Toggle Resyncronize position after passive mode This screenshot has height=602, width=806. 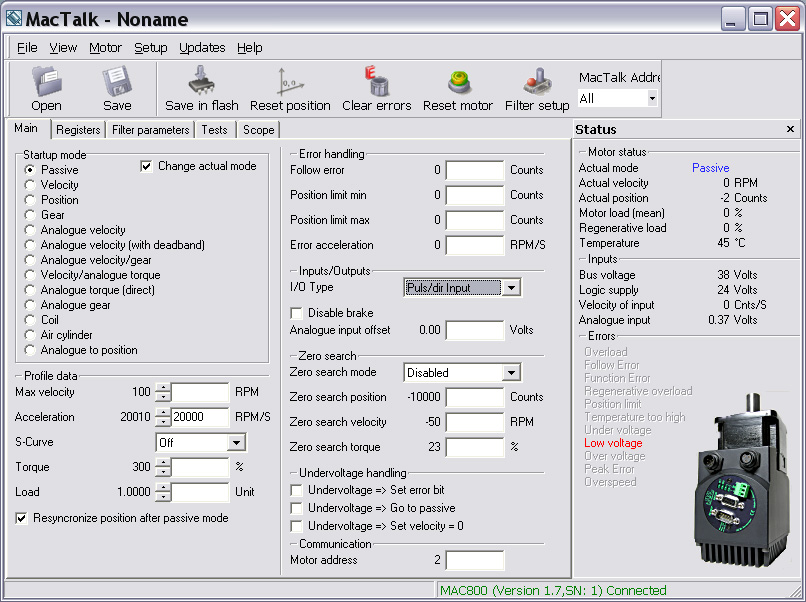click(x=21, y=518)
